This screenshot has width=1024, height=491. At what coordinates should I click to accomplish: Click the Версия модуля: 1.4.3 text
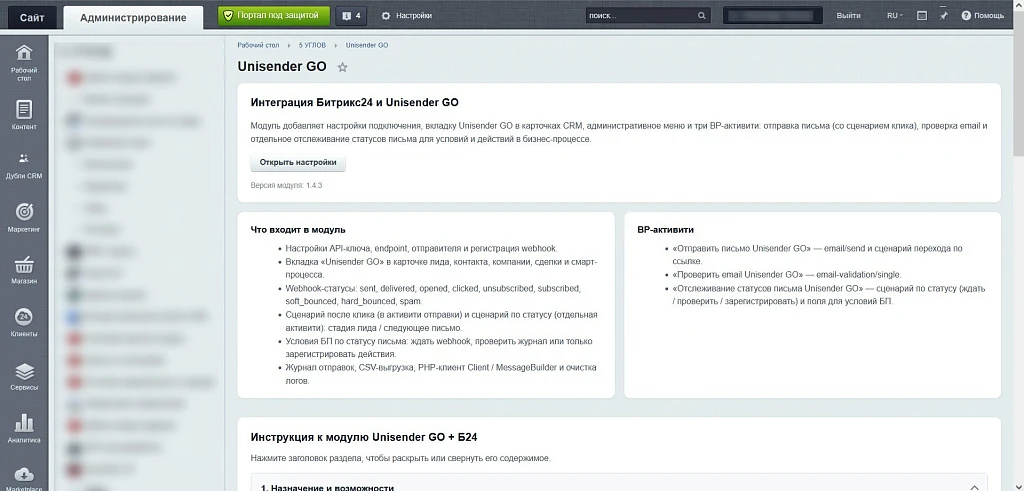287,185
